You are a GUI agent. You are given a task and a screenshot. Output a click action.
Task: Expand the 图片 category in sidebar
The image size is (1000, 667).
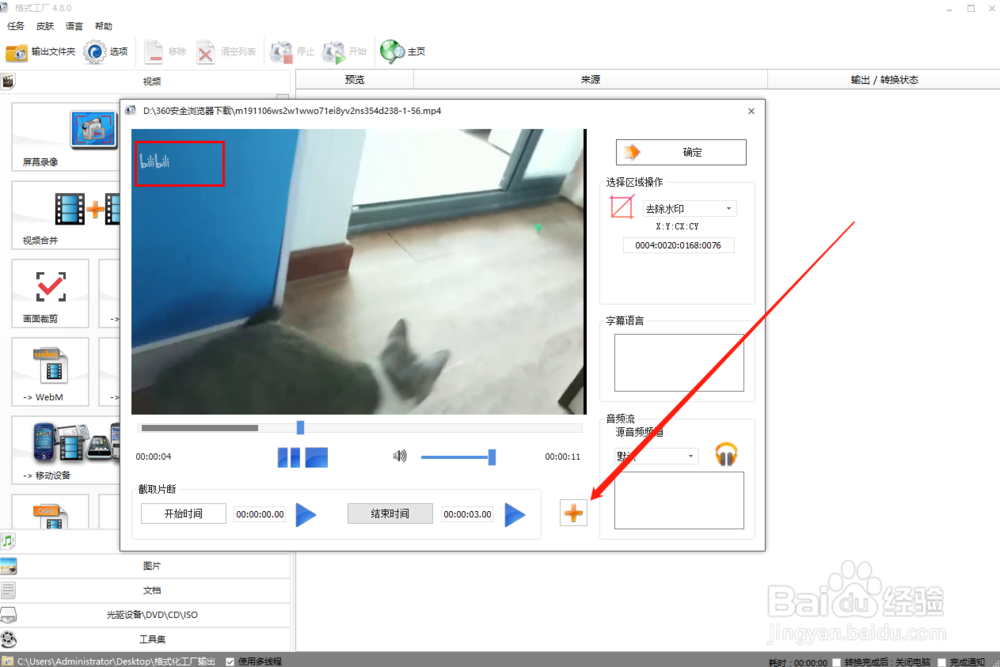(x=152, y=565)
